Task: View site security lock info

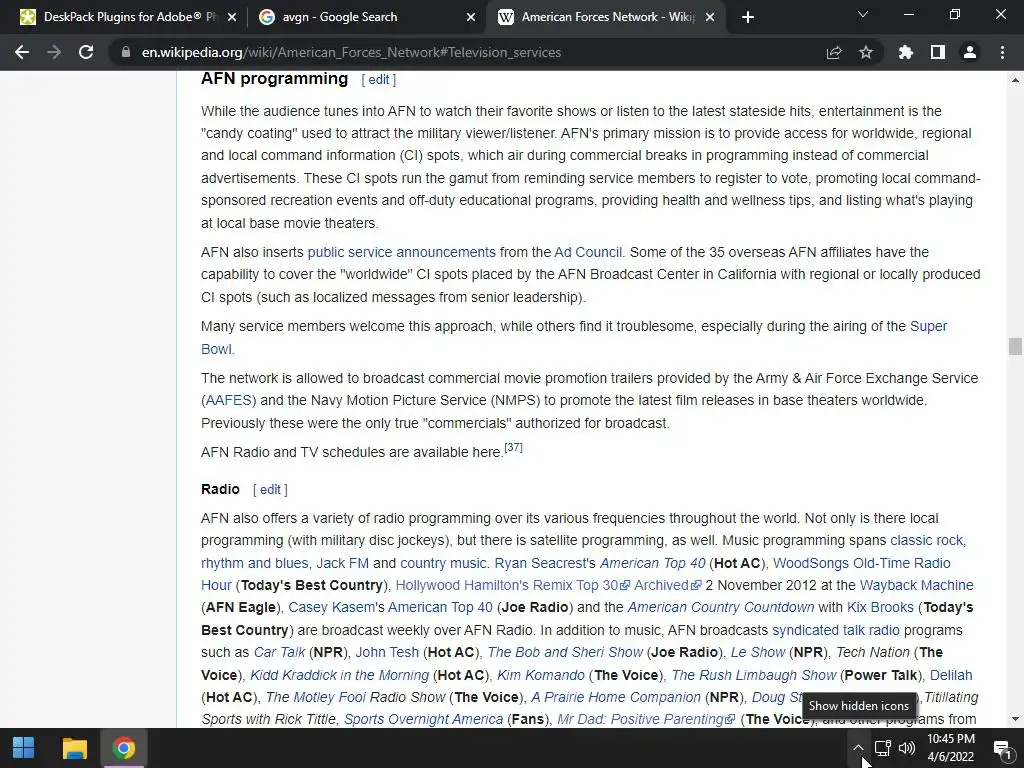Action: pyautogui.click(x=126, y=52)
